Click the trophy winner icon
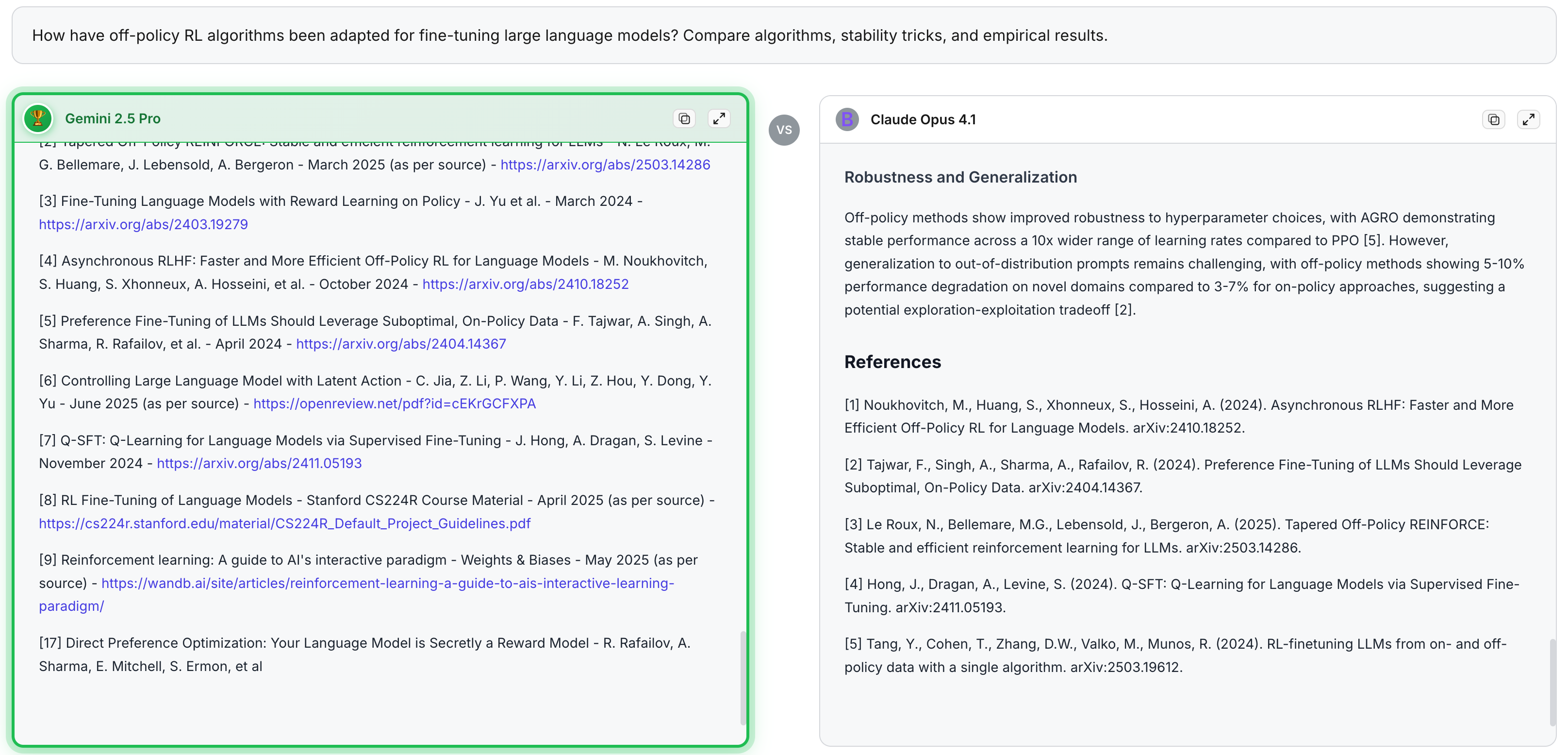The height and width of the screenshot is (755, 1568). [38, 119]
